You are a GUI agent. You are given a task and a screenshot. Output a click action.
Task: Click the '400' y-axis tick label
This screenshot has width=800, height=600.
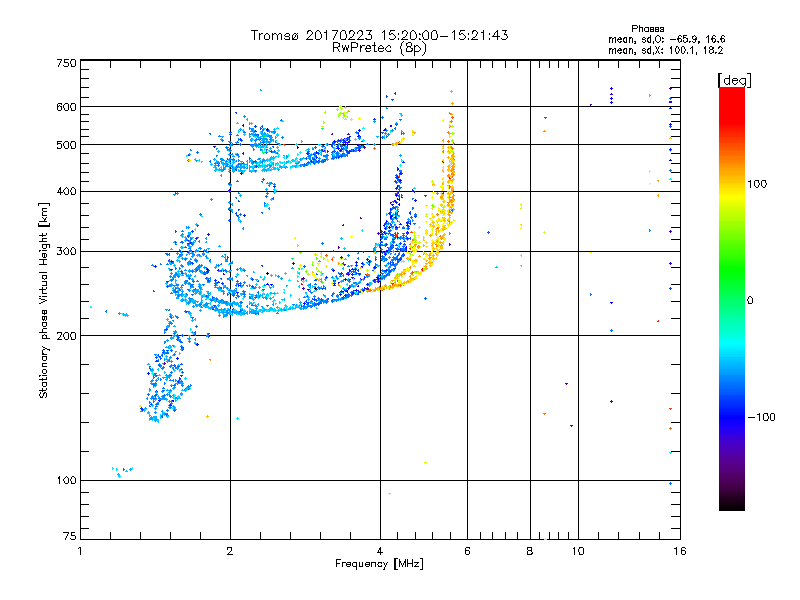click(x=66, y=191)
